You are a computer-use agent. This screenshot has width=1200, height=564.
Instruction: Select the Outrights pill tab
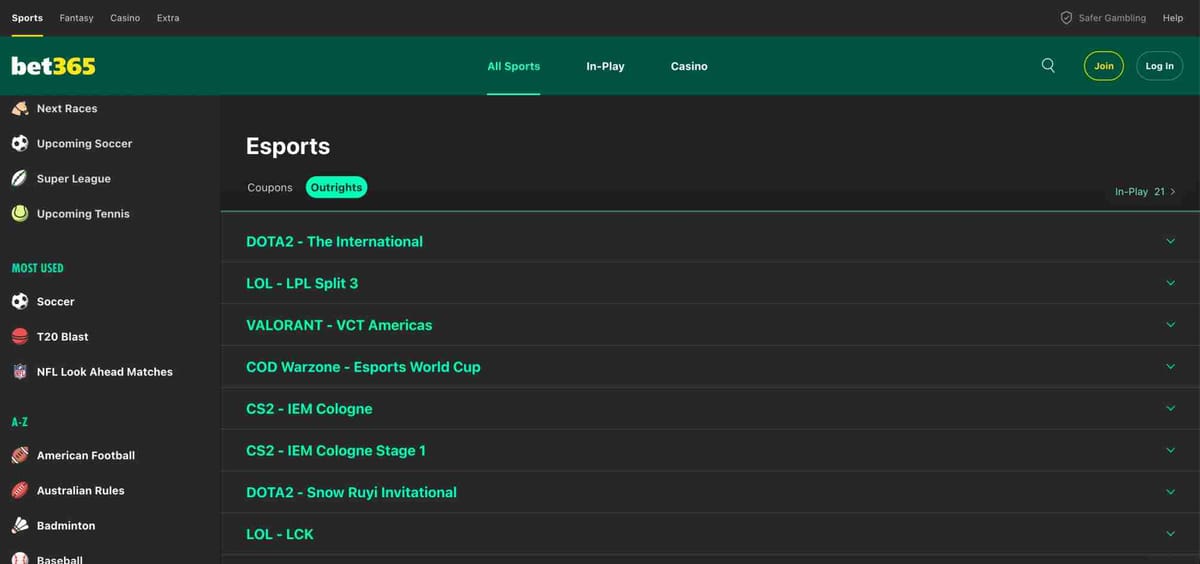[x=336, y=187]
